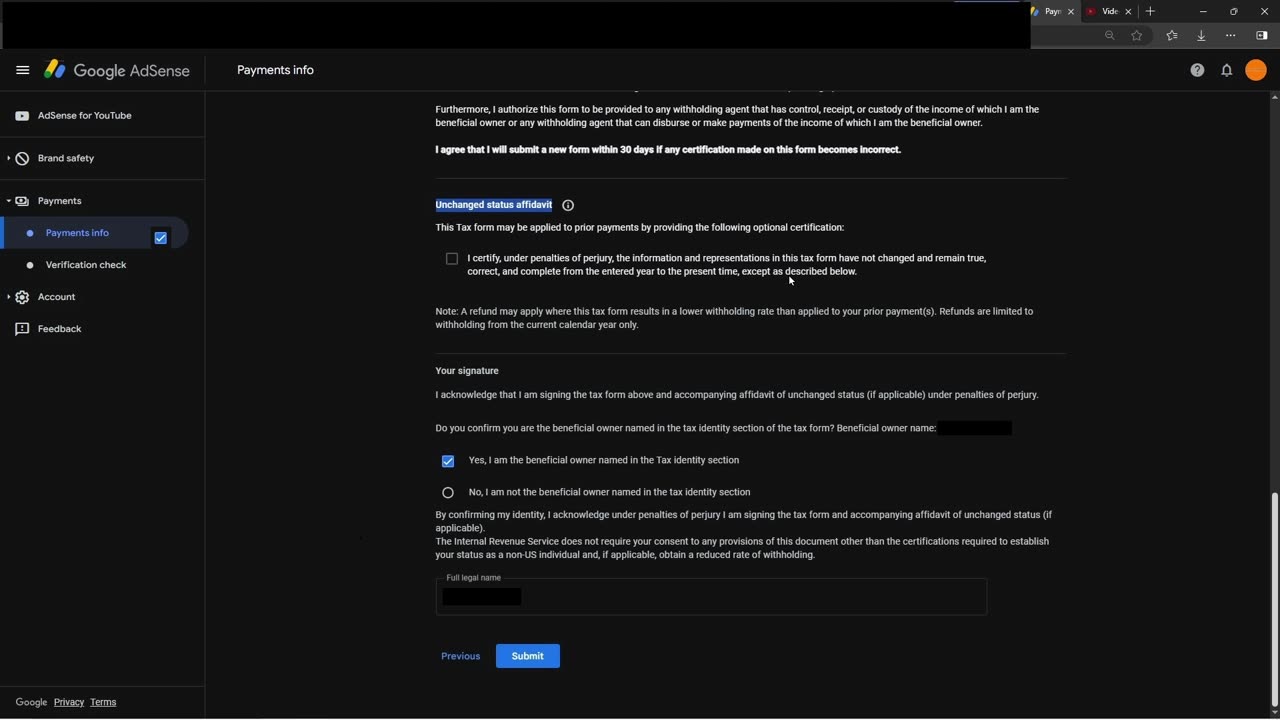This screenshot has width=1280, height=720.
Task: Switch to the YouTube Video tab
Action: point(1110,12)
